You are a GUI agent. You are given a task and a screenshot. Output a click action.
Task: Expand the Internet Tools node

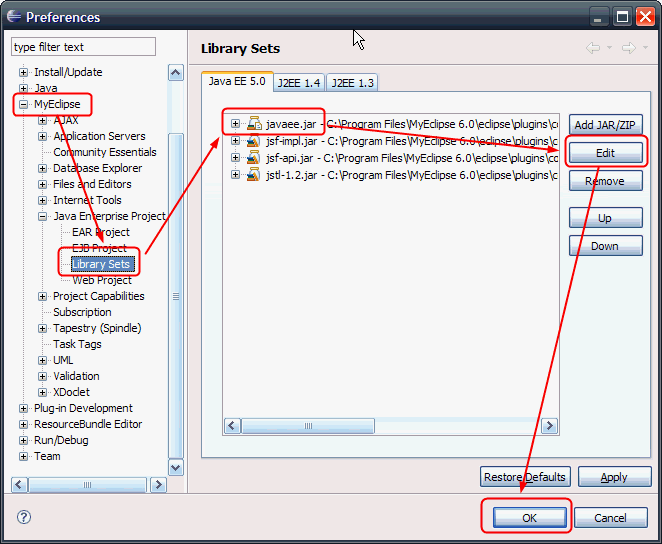pyautogui.click(x=42, y=200)
